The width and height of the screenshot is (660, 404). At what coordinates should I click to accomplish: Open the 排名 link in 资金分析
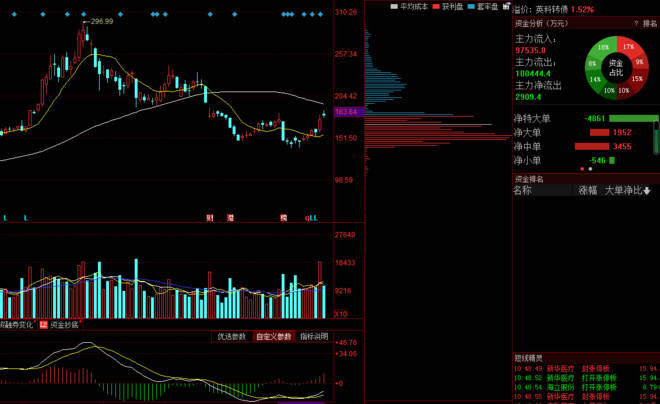point(650,24)
